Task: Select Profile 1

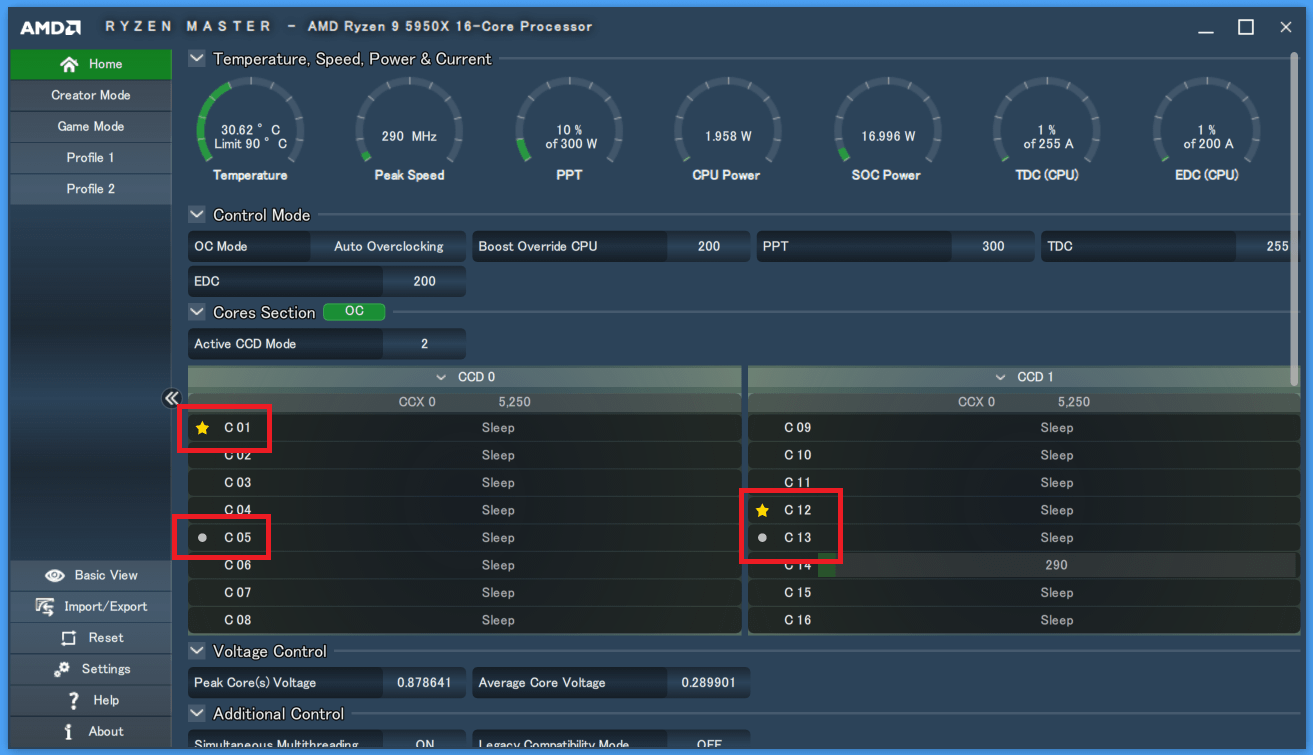Action: [91, 158]
